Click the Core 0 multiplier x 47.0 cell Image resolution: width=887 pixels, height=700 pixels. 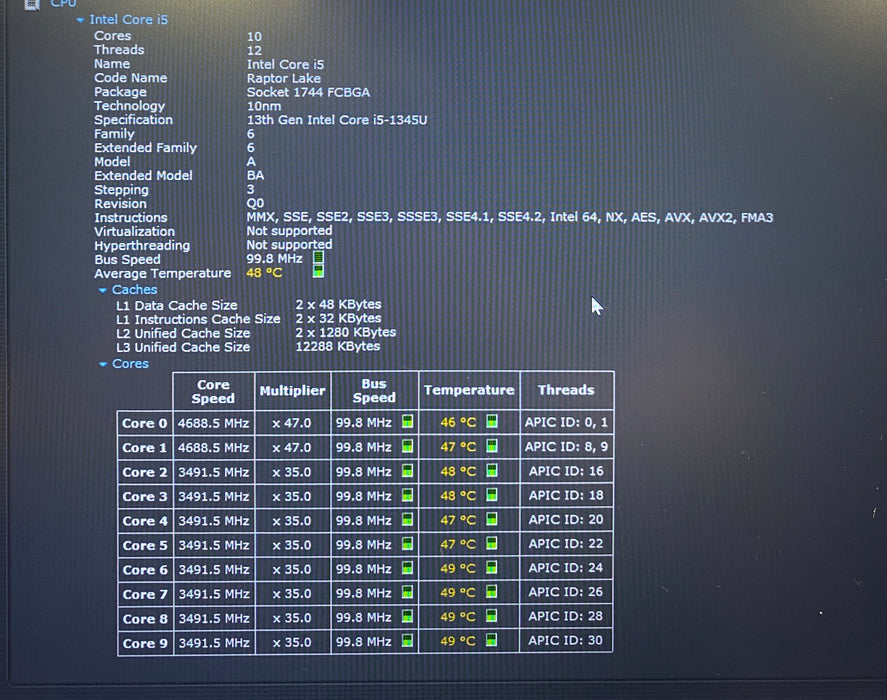pyautogui.click(x=292, y=423)
